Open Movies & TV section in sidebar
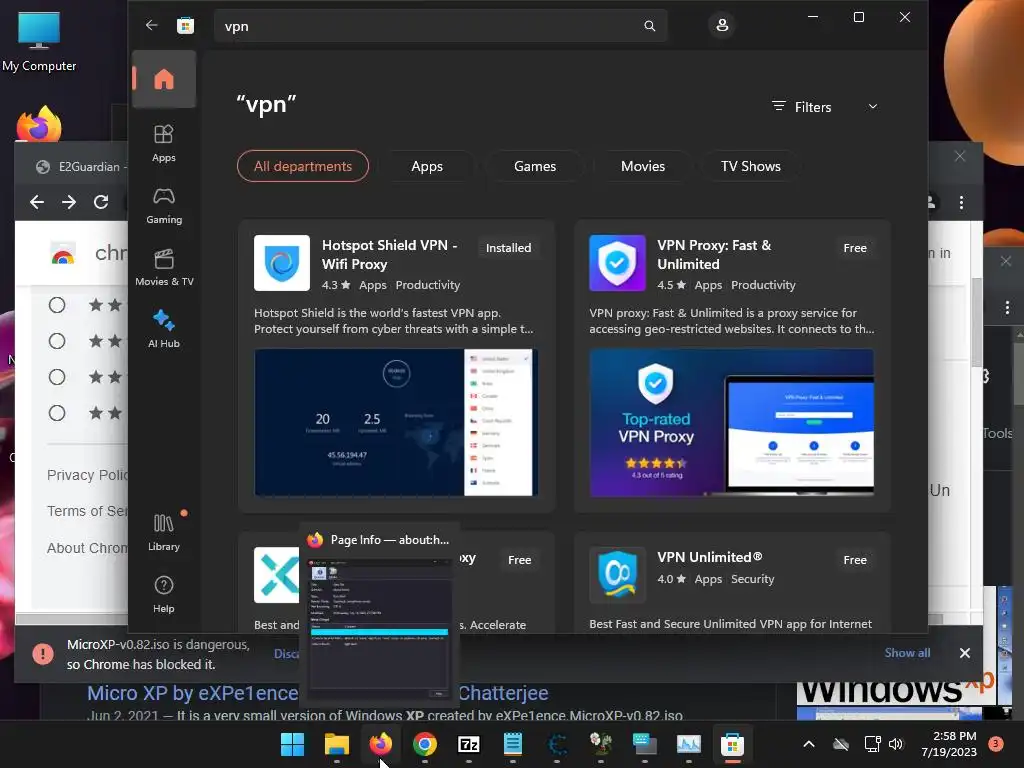 click(164, 267)
